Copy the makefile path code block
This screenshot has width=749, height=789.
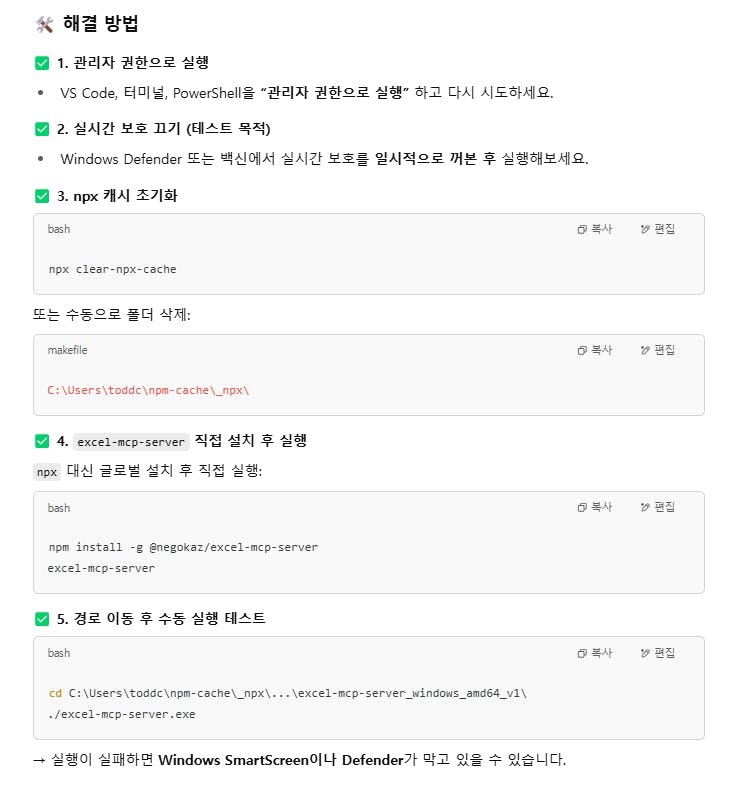595,350
